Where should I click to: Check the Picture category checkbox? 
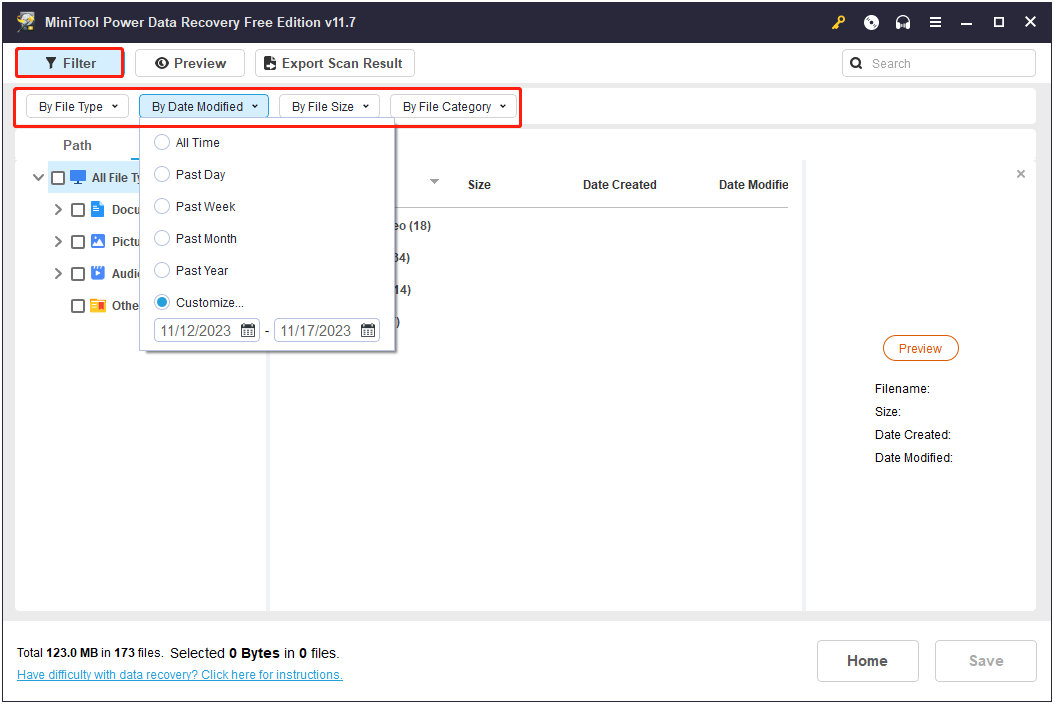pyautogui.click(x=77, y=242)
